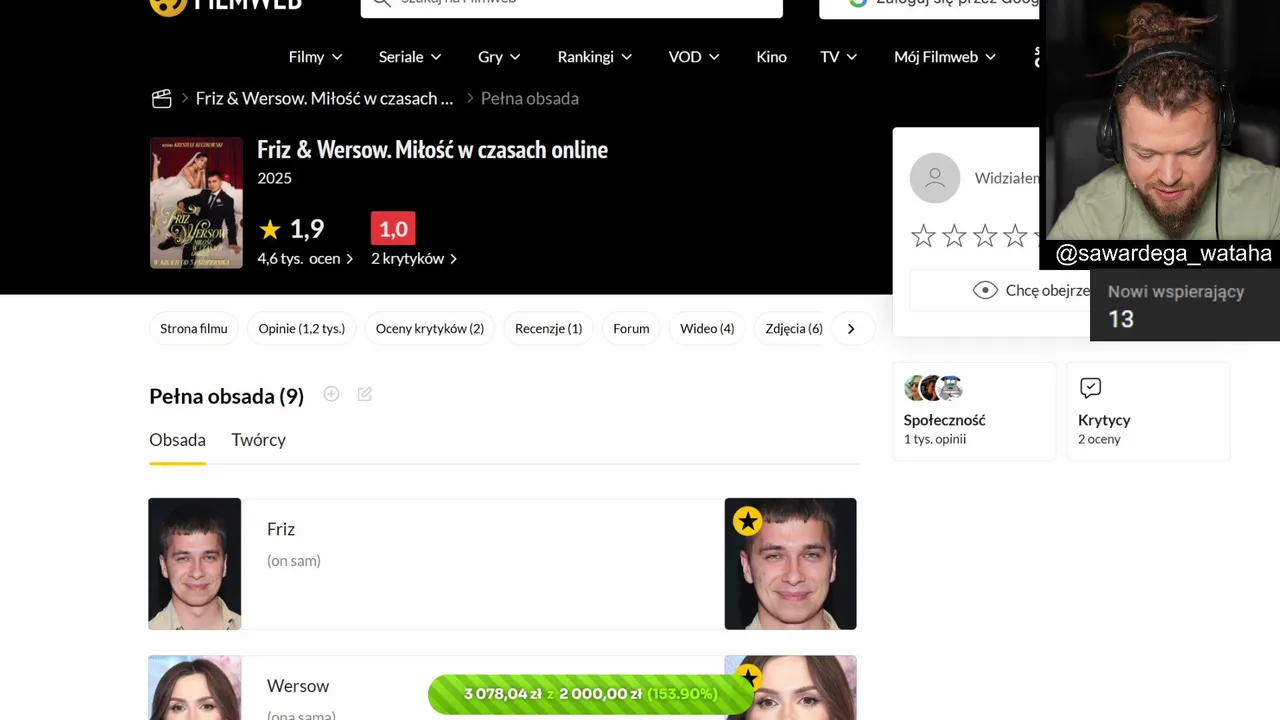Image resolution: width=1280 pixels, height=720 pixels.
Task: Click the Friz & Wersow breadcrumb link
Action: tap(324, 98)
